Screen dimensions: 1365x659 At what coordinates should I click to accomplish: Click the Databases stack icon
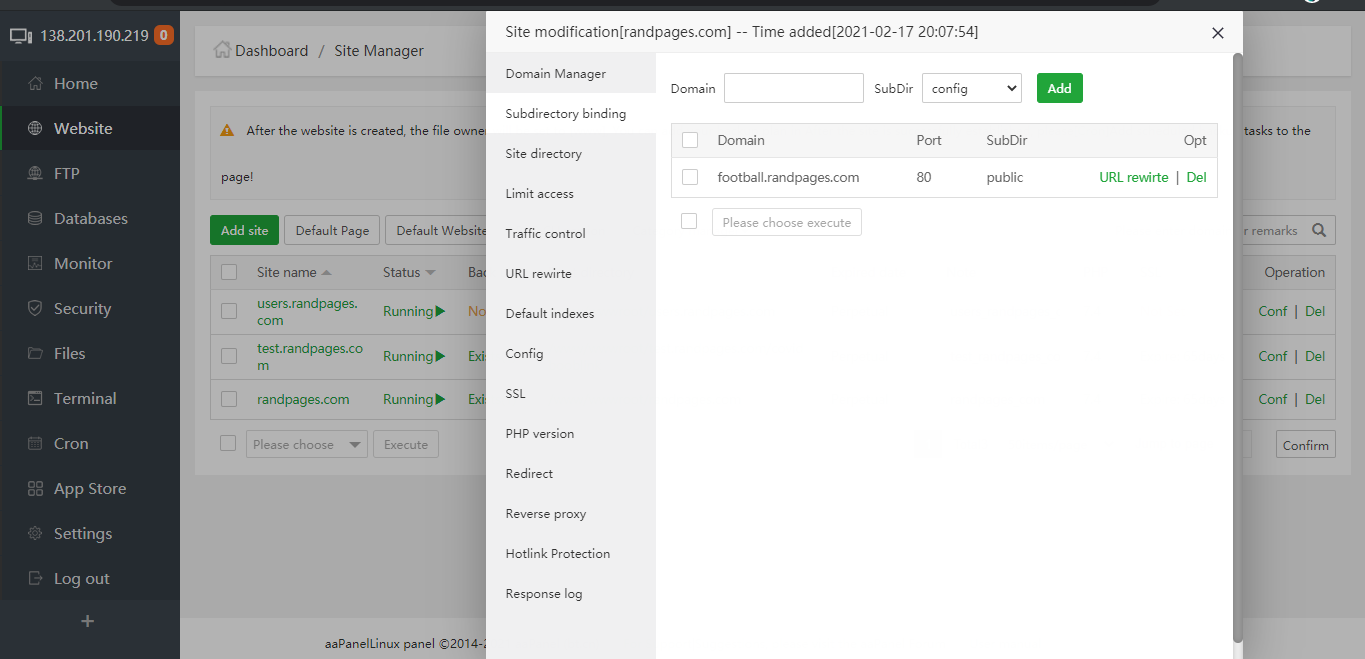[x=35, y=219]
